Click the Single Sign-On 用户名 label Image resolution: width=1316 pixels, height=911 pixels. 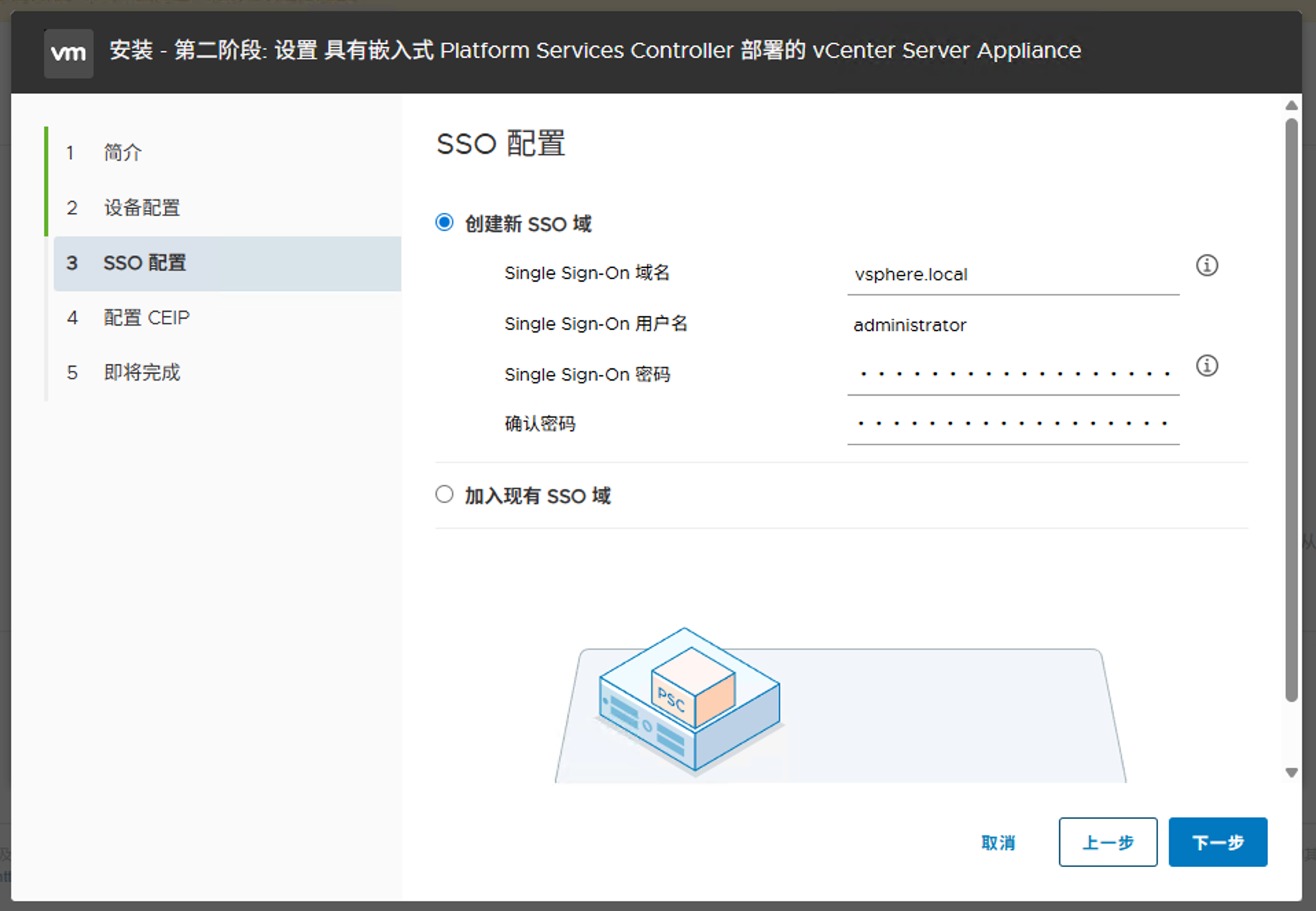tap(595, 324)
